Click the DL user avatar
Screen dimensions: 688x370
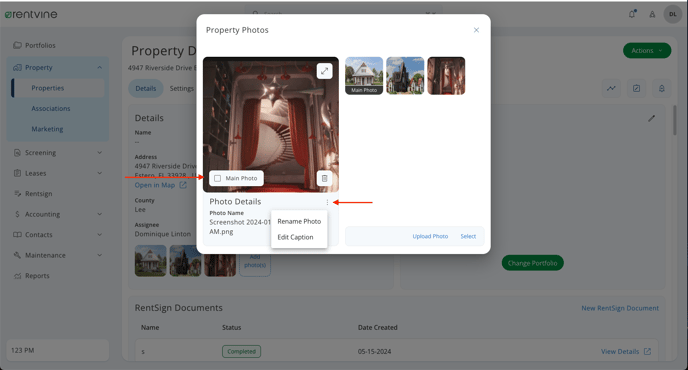672,14
